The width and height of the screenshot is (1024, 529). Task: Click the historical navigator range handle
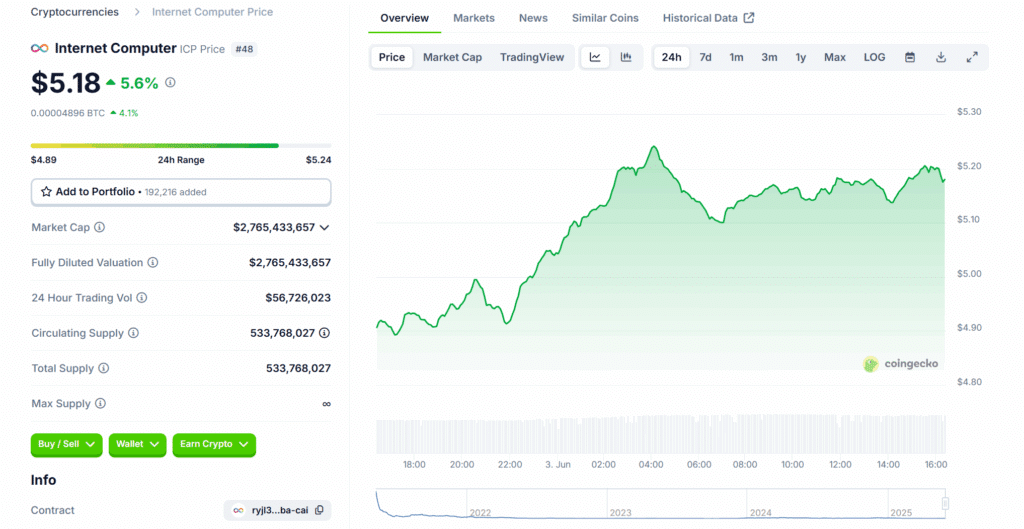945,504
